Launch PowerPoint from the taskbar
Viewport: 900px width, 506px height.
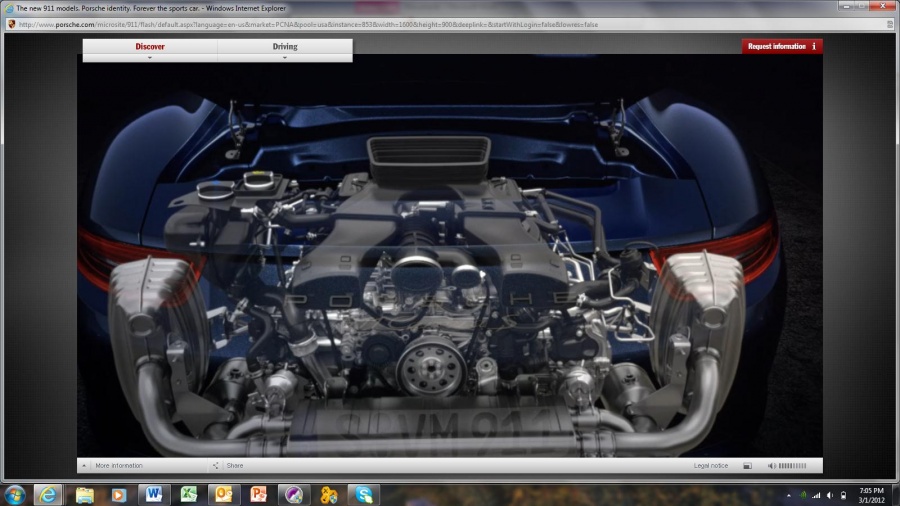pyautogui.click(x=258, y=495)
